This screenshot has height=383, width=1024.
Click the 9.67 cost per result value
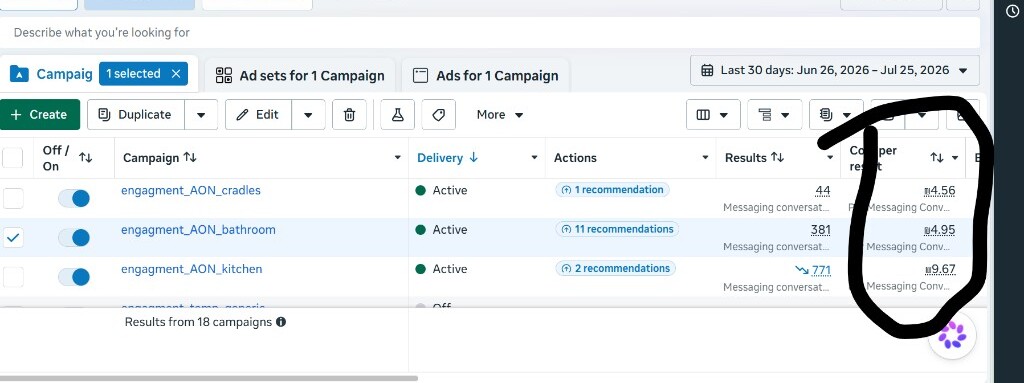click(940, 269)
